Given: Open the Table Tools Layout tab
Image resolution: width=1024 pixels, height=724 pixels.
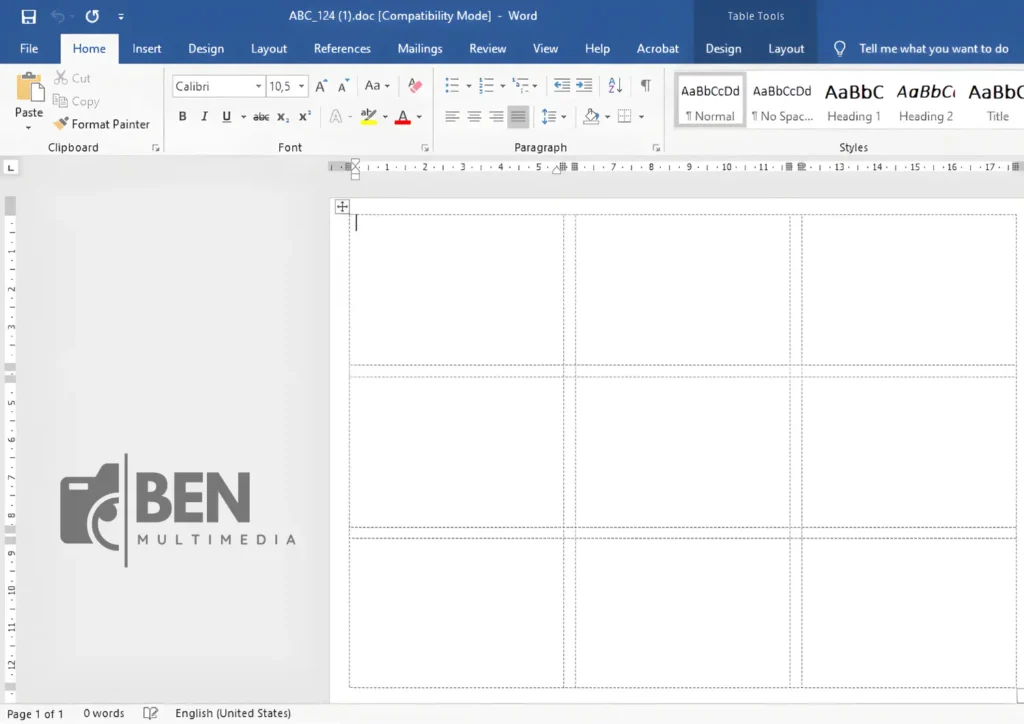Looking at the screenshot, I should 786,48.
